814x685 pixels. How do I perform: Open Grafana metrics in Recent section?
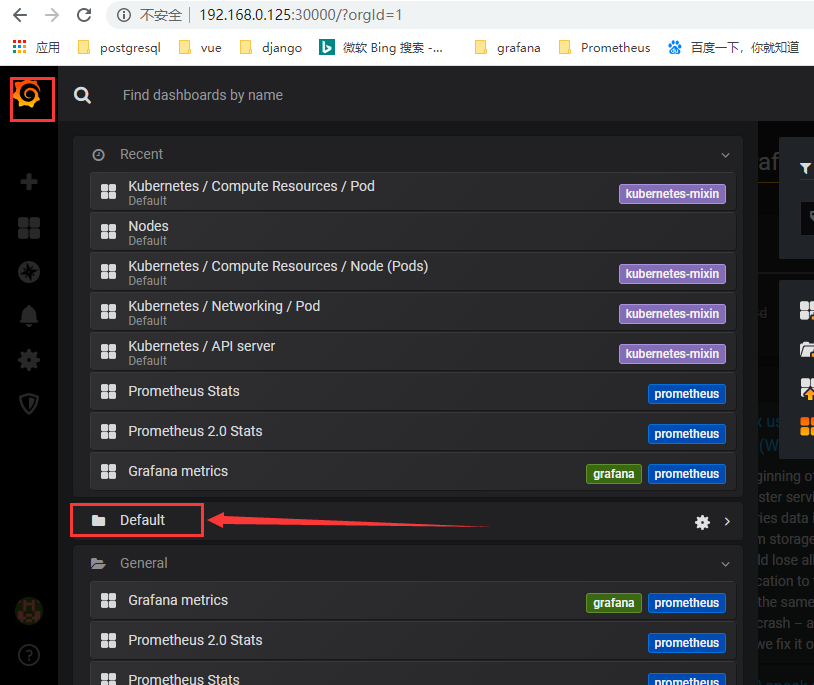[413, 471]
